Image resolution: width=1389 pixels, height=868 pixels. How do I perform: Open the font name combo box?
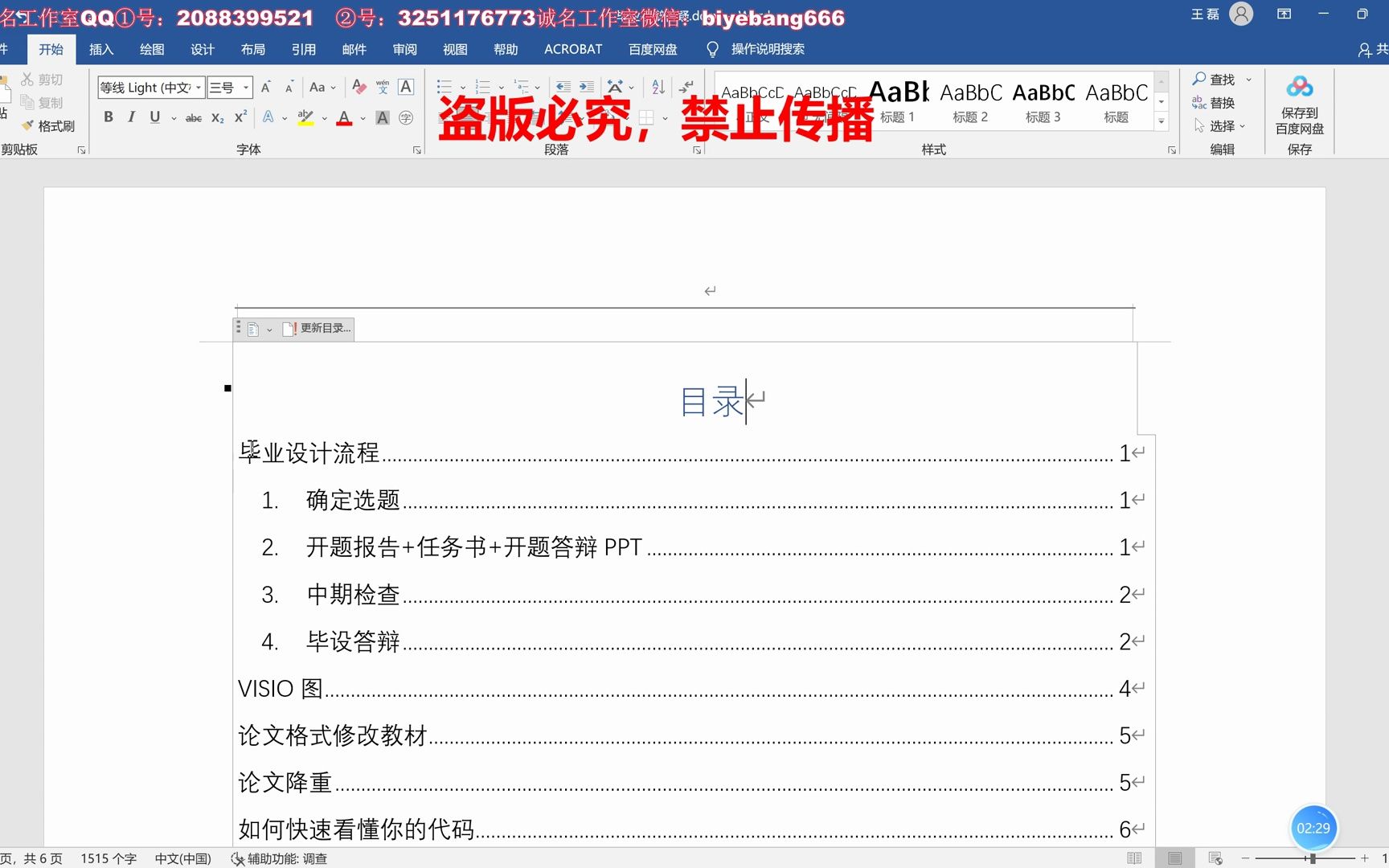coord(151,87)
